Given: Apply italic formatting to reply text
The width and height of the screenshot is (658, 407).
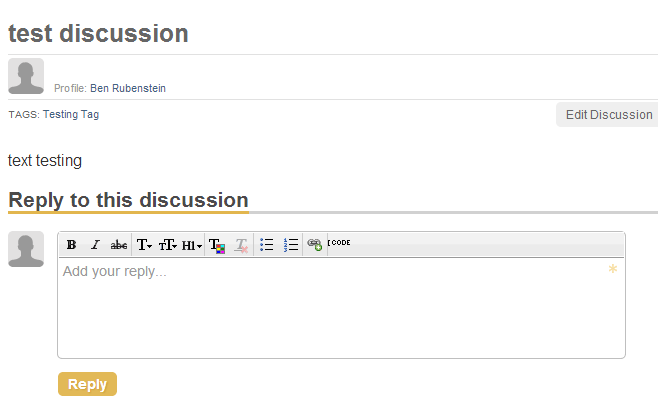Looking at the screenshot, I should [x=95, y=245].
